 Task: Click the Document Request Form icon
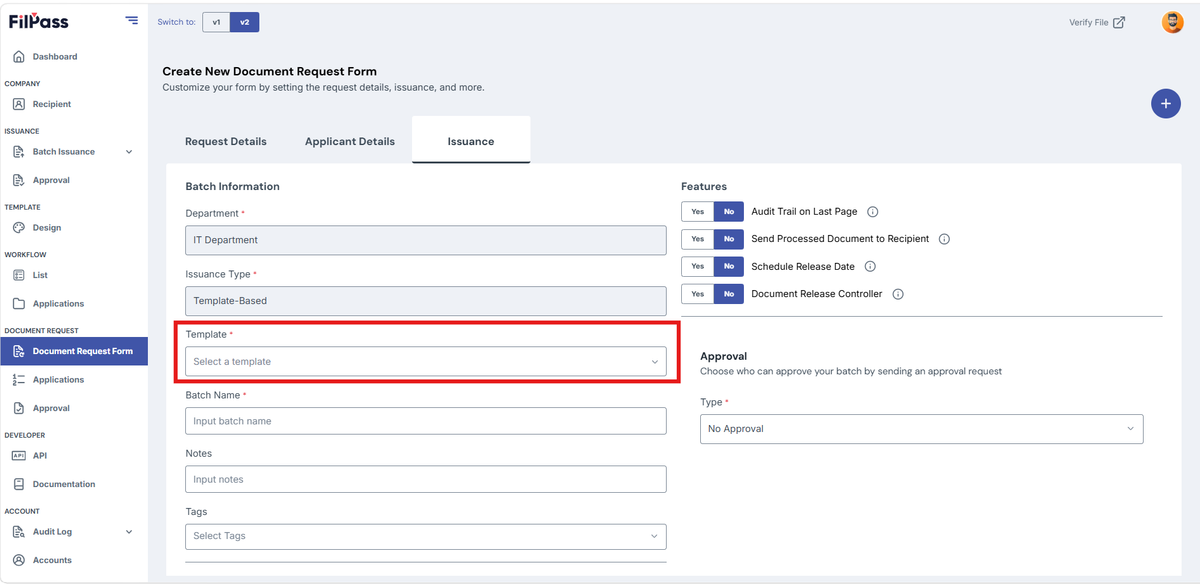coord(18,351)
